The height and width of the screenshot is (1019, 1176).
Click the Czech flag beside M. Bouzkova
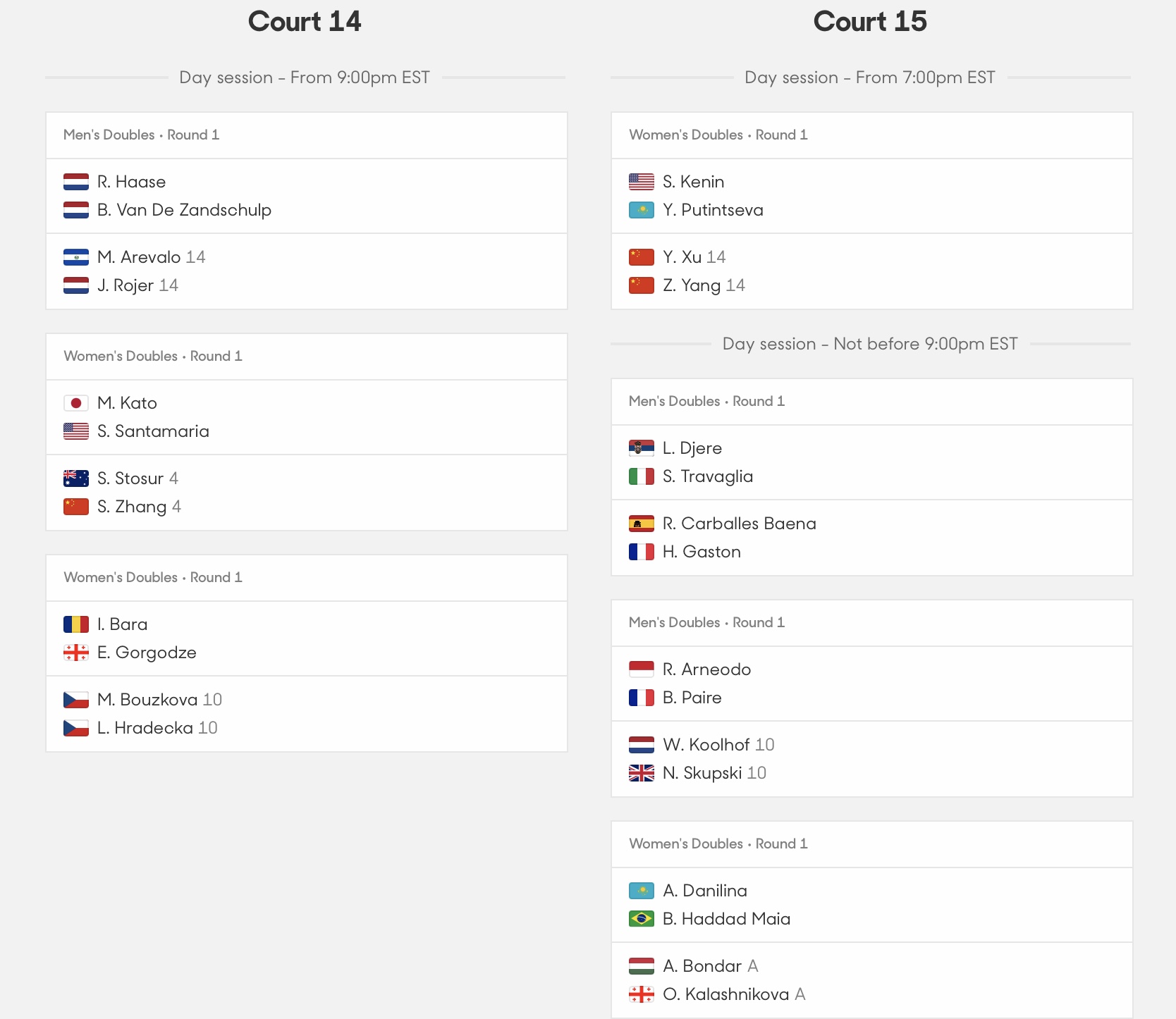(x=76, y=700)
